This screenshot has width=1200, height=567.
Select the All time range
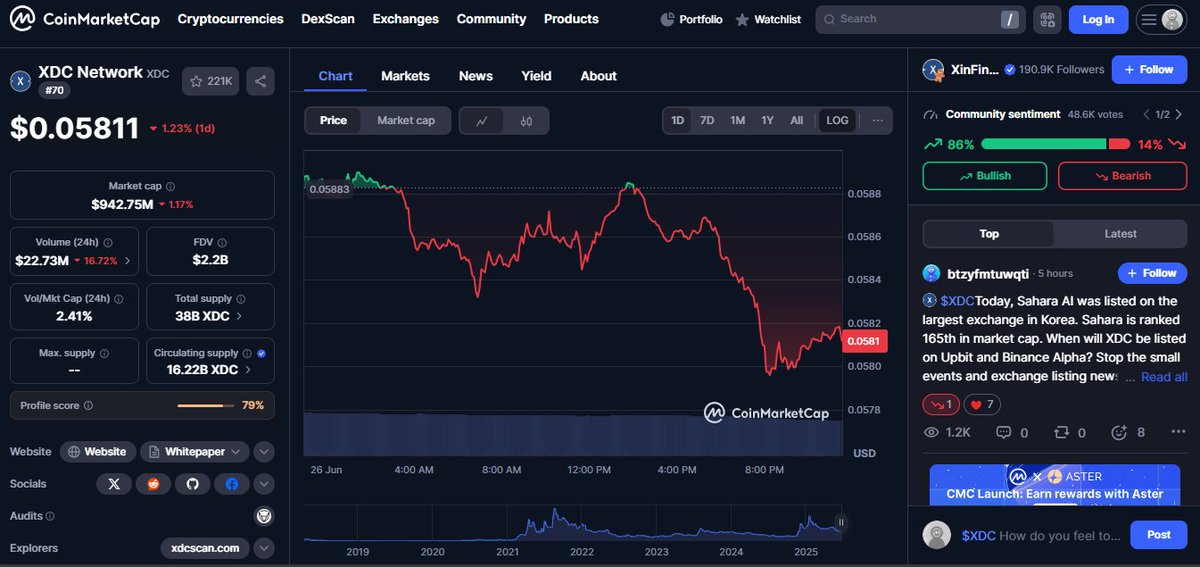796,120
